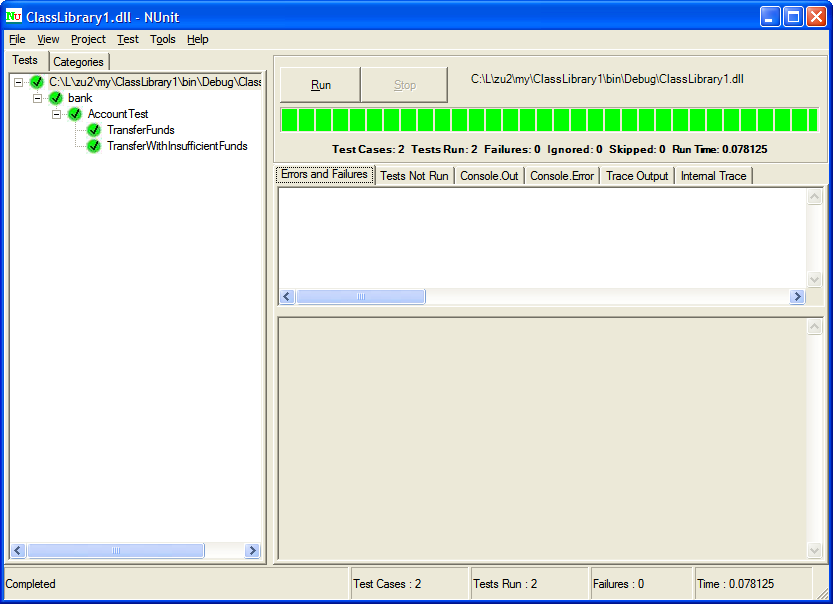Click the green test progress bar

(549, 120)
